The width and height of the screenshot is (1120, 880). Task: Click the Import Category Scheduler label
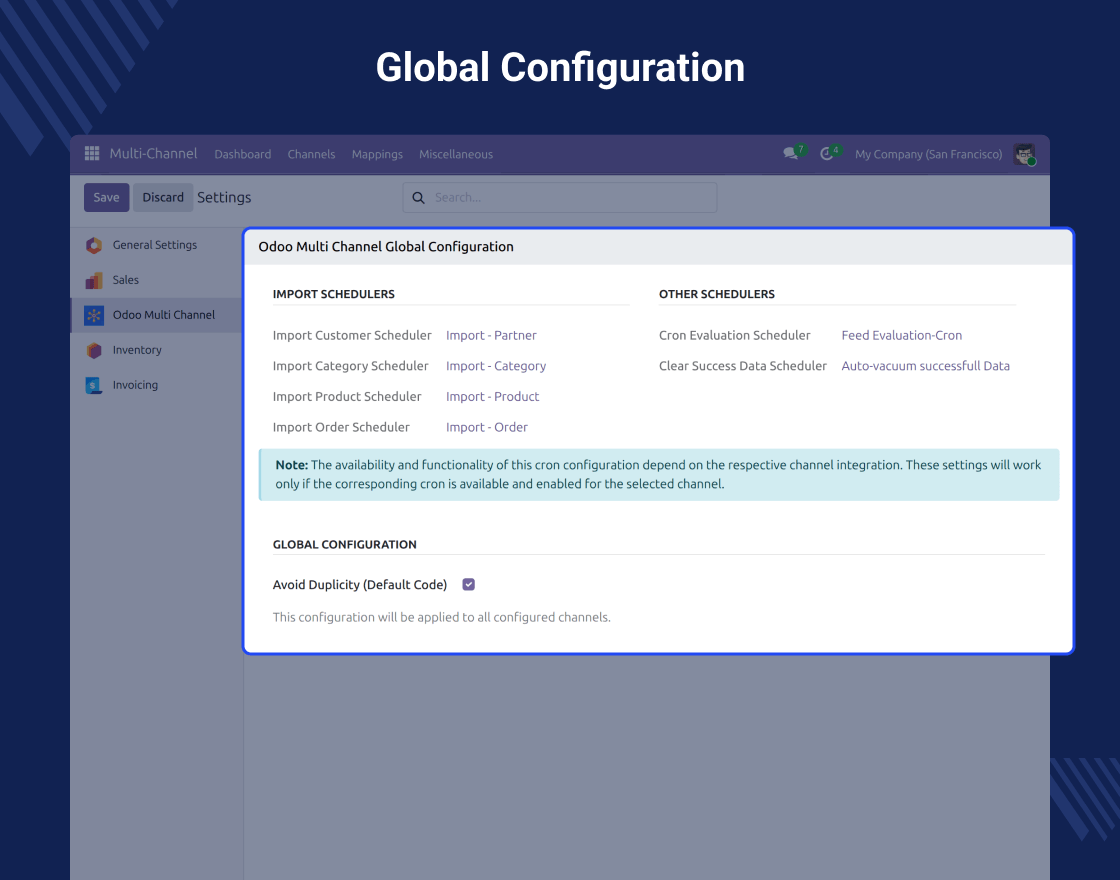tap(351, 366)
